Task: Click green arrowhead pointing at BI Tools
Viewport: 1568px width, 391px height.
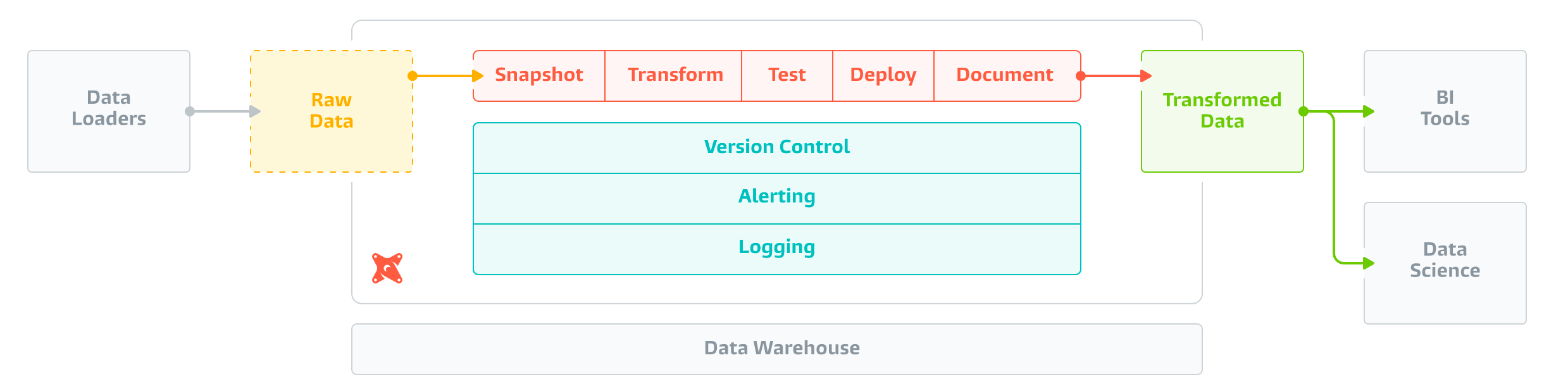Action: pyautogui.click(x=1369, y=111)
